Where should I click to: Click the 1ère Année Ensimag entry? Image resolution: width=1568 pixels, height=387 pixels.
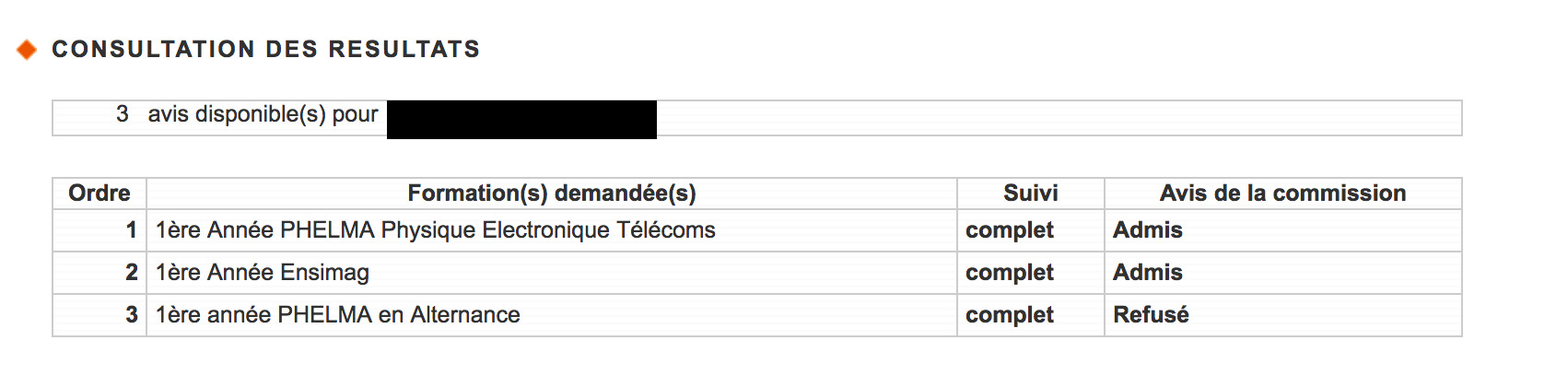coord(263,273)
